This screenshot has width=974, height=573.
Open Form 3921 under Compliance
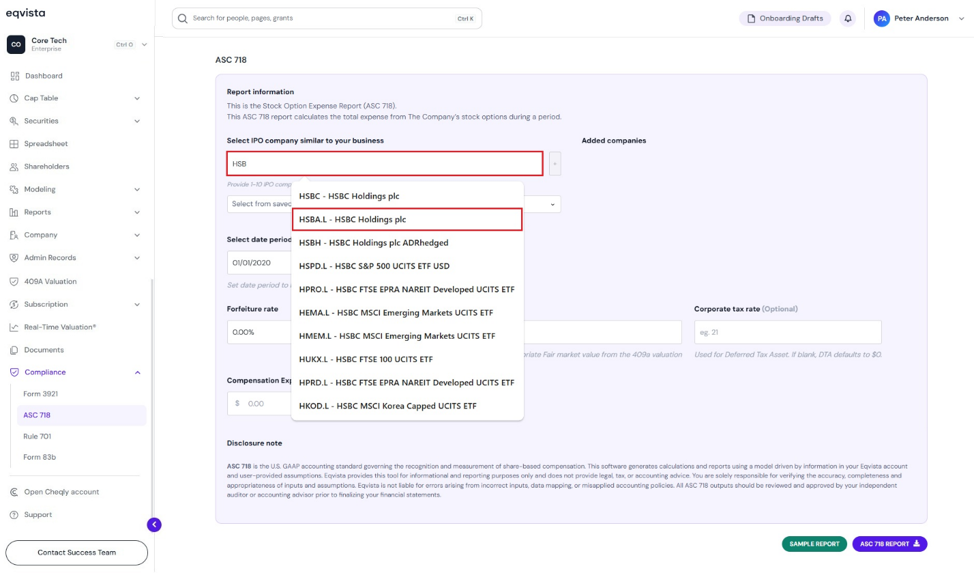tap(40, 394)
